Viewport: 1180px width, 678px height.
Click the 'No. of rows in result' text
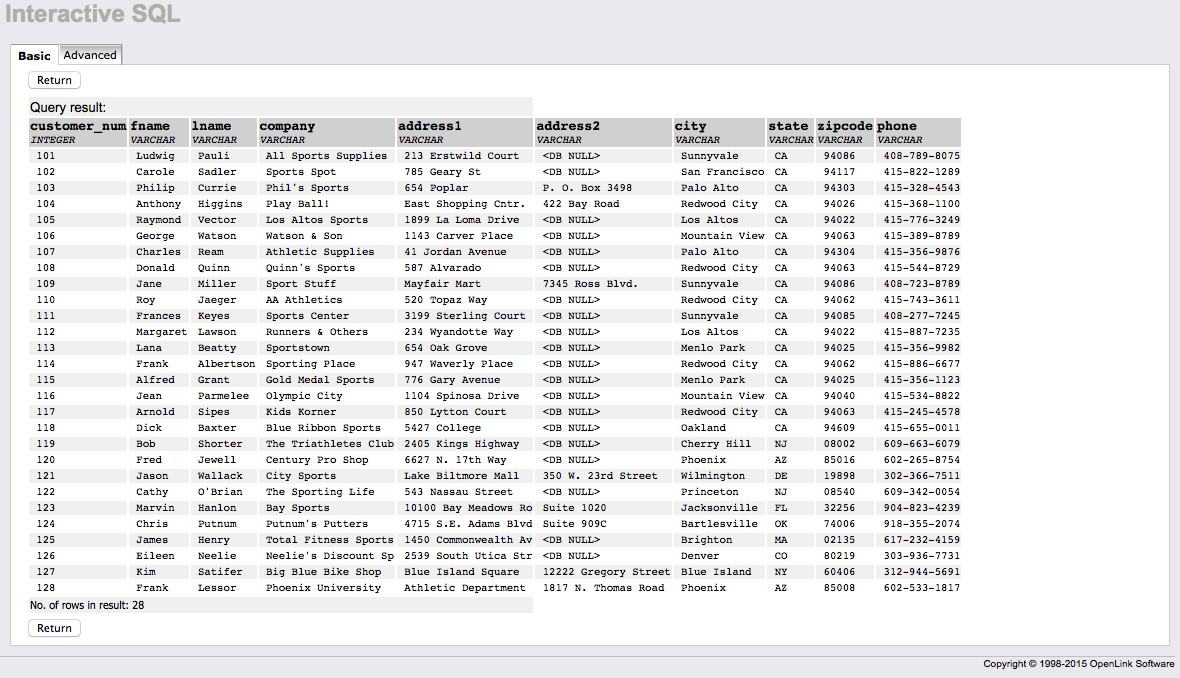pyautogui.click(x=87, y=605)
